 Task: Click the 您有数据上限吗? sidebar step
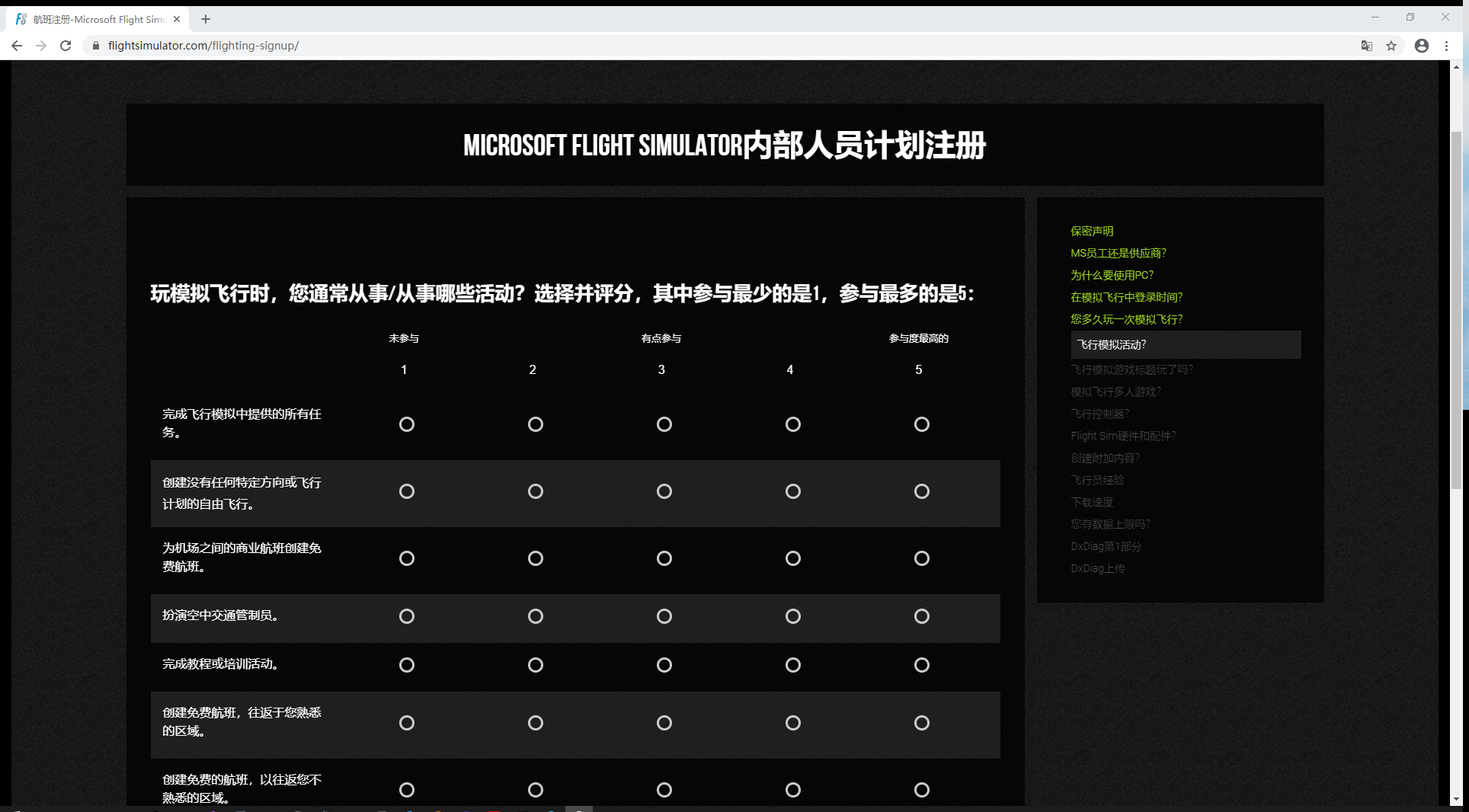click(x=1110, y=524)
